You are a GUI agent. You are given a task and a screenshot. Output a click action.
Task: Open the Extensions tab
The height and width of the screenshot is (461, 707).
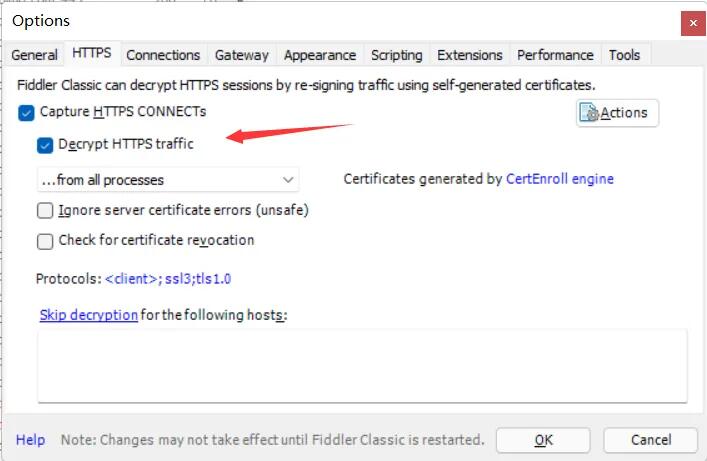[x=469, y=55]
